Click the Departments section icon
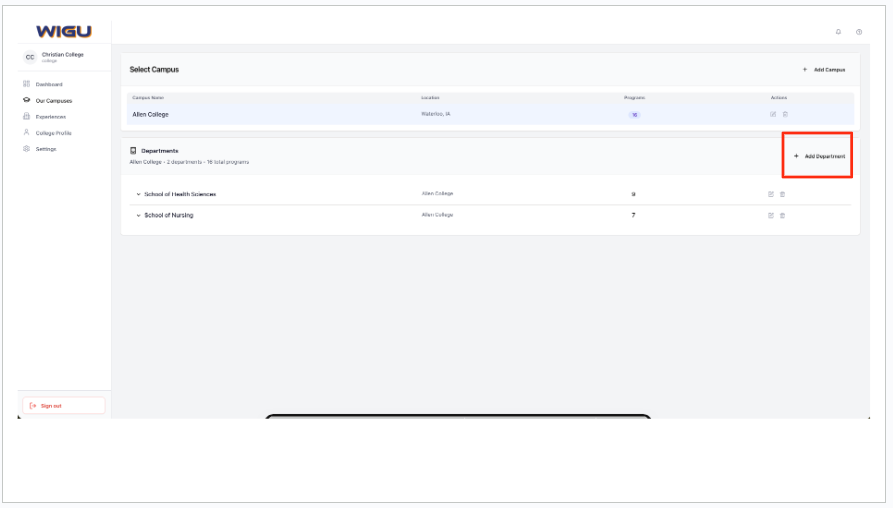 click(134, 151)
